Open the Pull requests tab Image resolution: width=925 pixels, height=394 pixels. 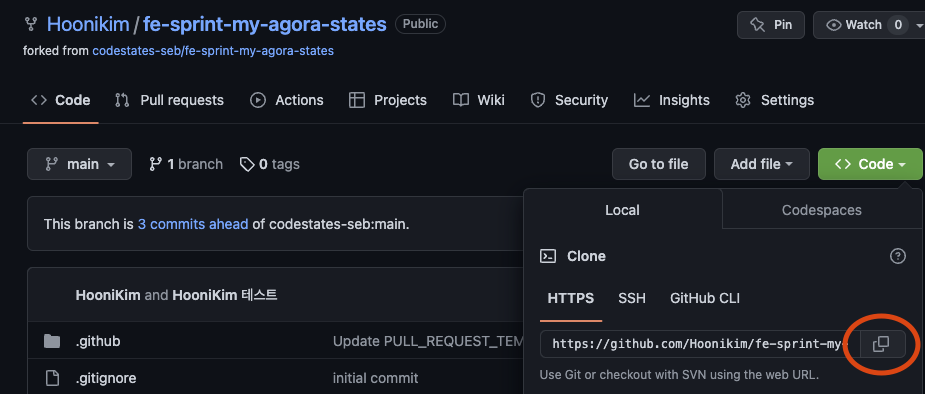click(169, 100)
